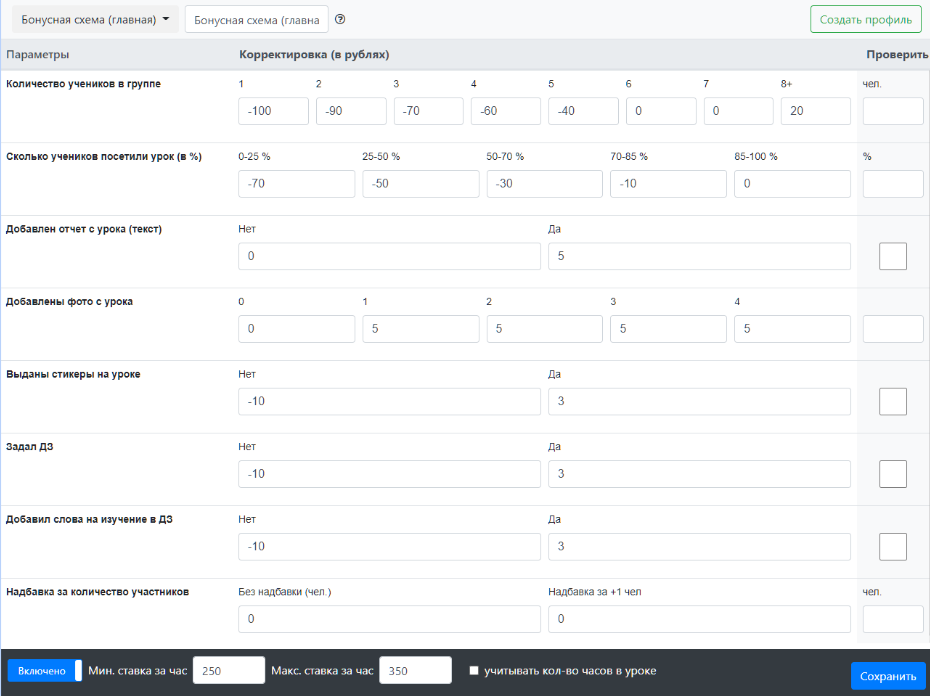Click the чел. check field for Надбавка
This screenshot has height=696, width=930.
(893, 619)
